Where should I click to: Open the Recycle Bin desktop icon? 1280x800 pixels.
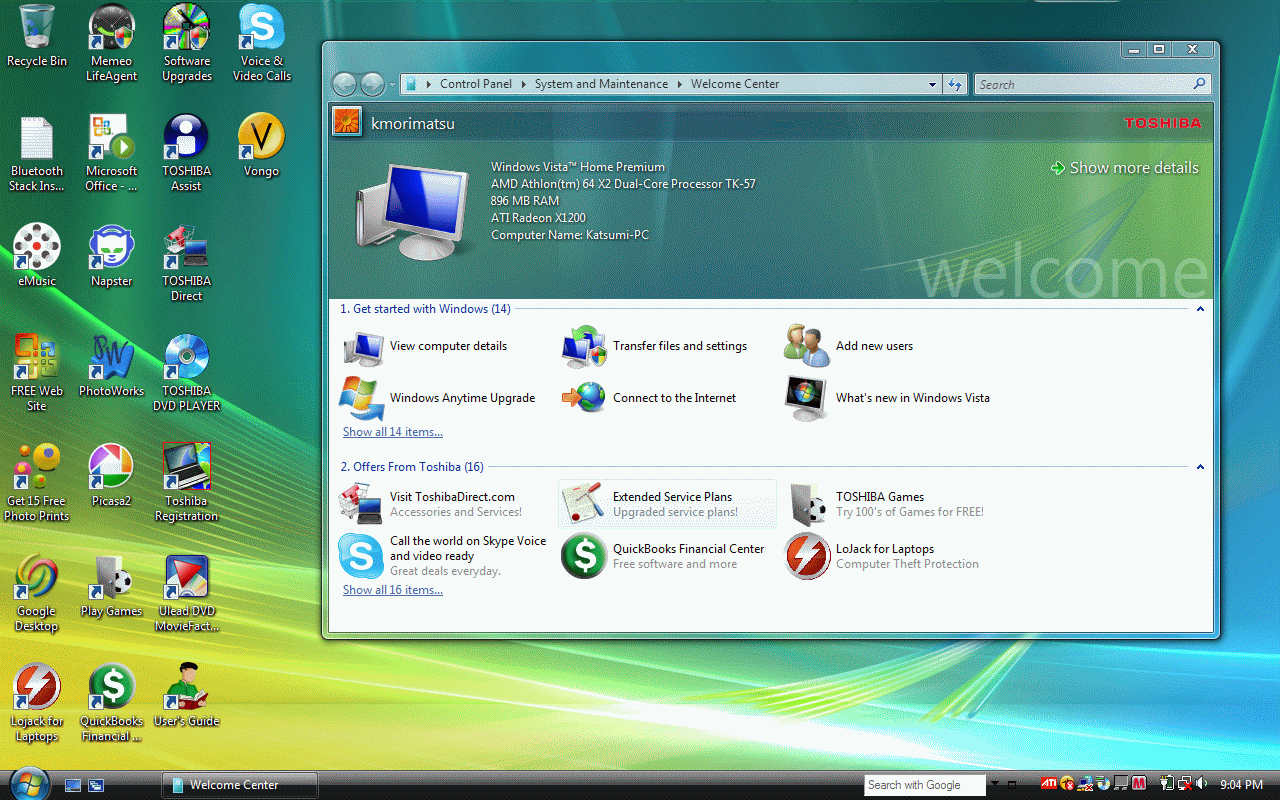(37, 36)
